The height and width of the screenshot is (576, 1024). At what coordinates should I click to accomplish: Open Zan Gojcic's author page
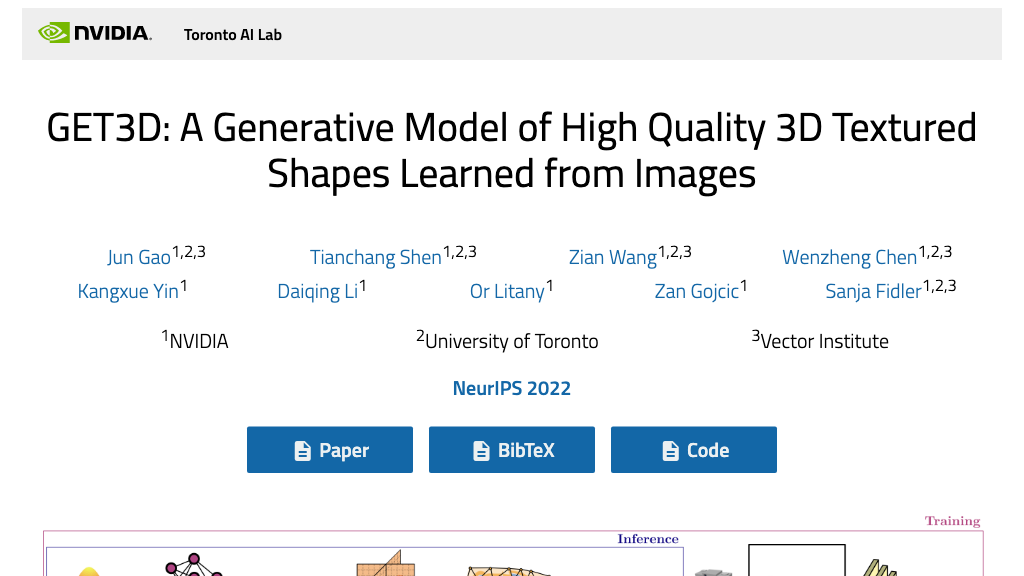click(x=696, y=292)
